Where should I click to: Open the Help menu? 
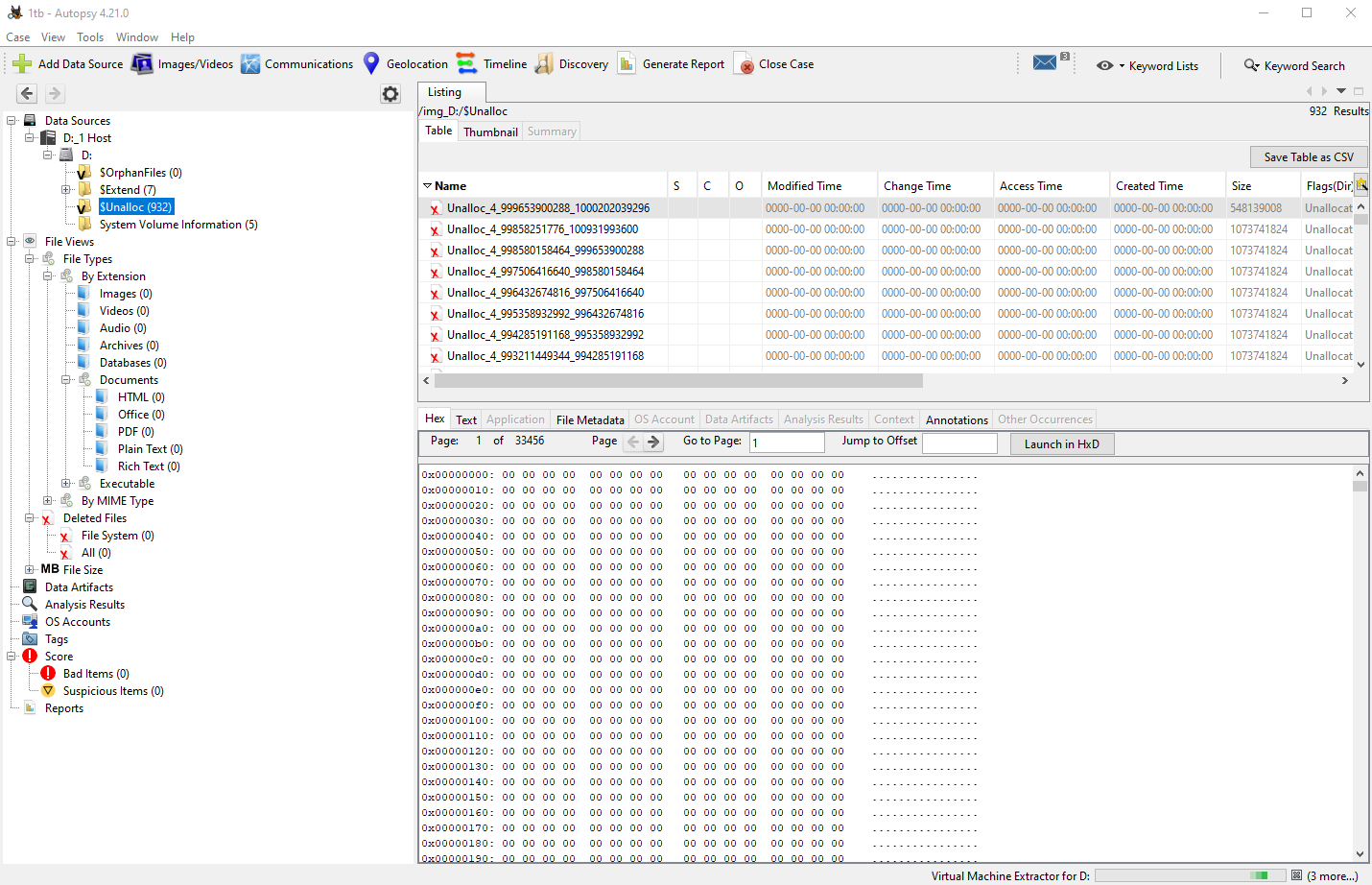[x=182, y=37]
